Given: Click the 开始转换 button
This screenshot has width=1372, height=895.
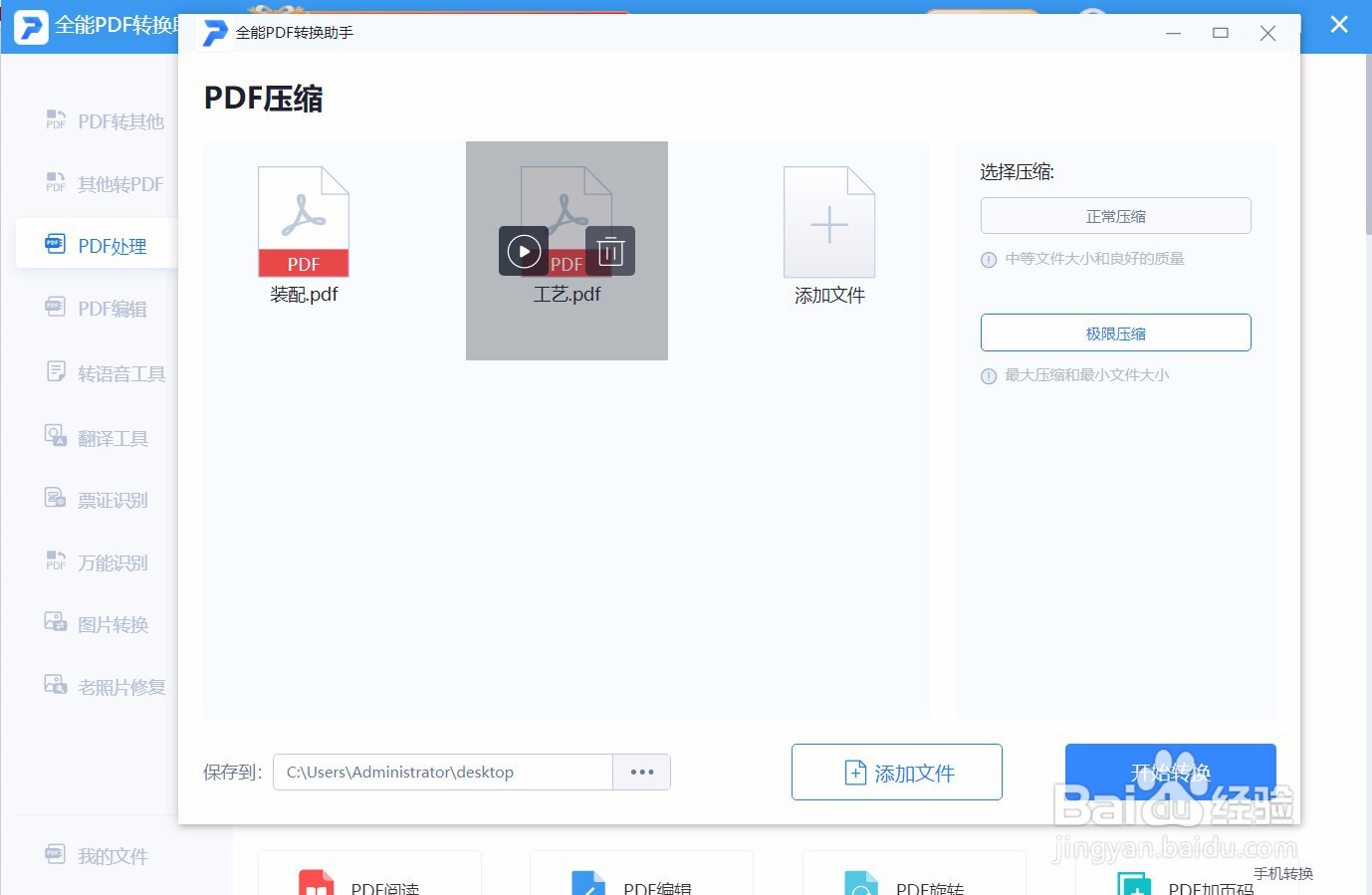Looking at the screenshot, I should [x=1170, y=772].
